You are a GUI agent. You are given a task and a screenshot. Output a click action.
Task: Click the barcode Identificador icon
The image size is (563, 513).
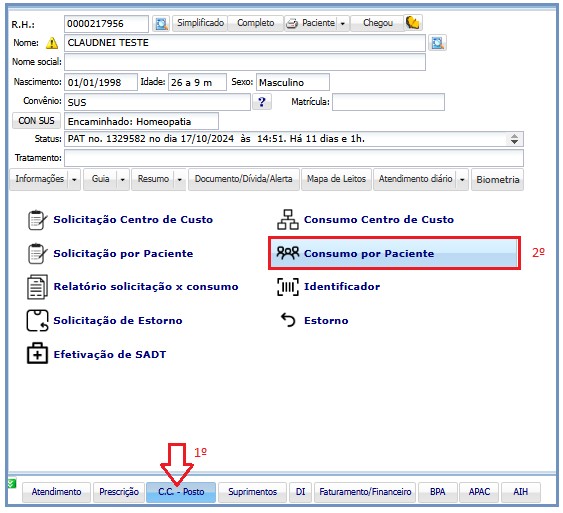click(287, 286)
